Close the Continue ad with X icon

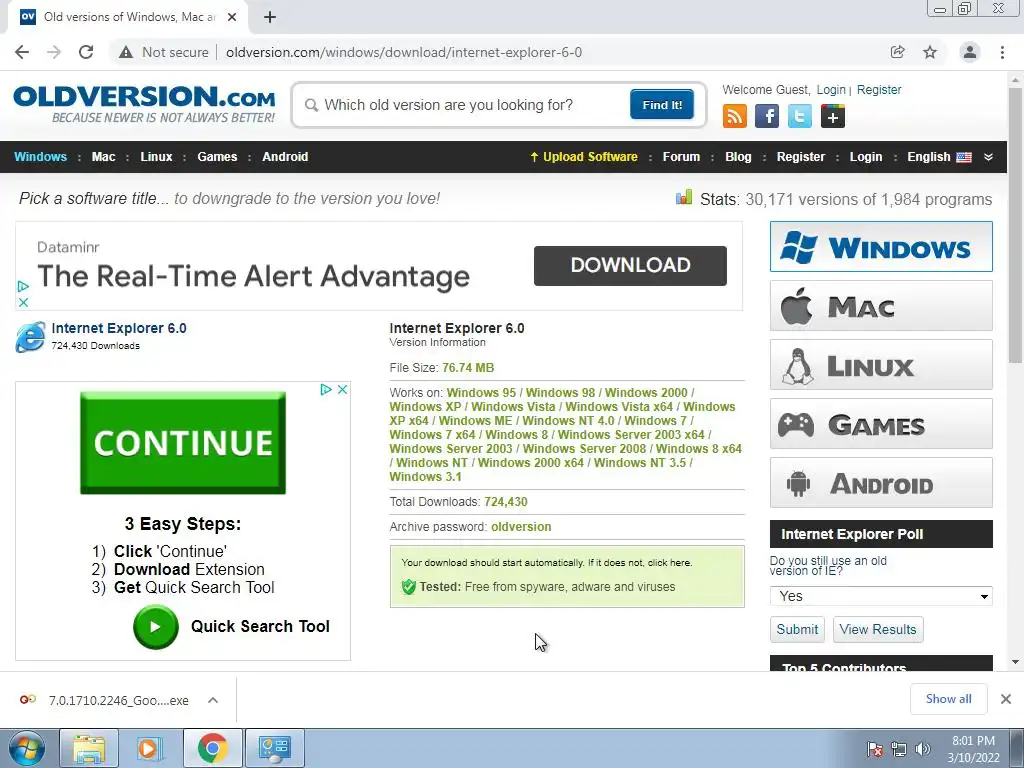pyautogui.click(x=342, y=389)
